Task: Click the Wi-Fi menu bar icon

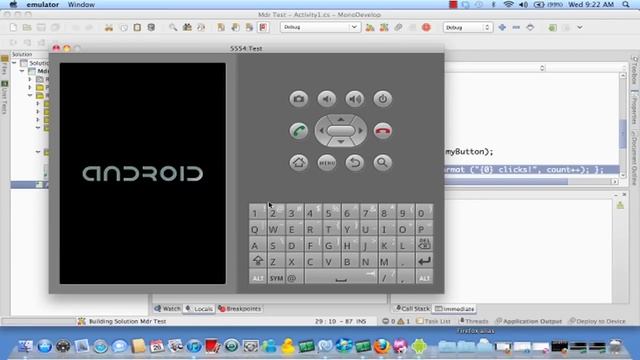Action: point(508,4)
